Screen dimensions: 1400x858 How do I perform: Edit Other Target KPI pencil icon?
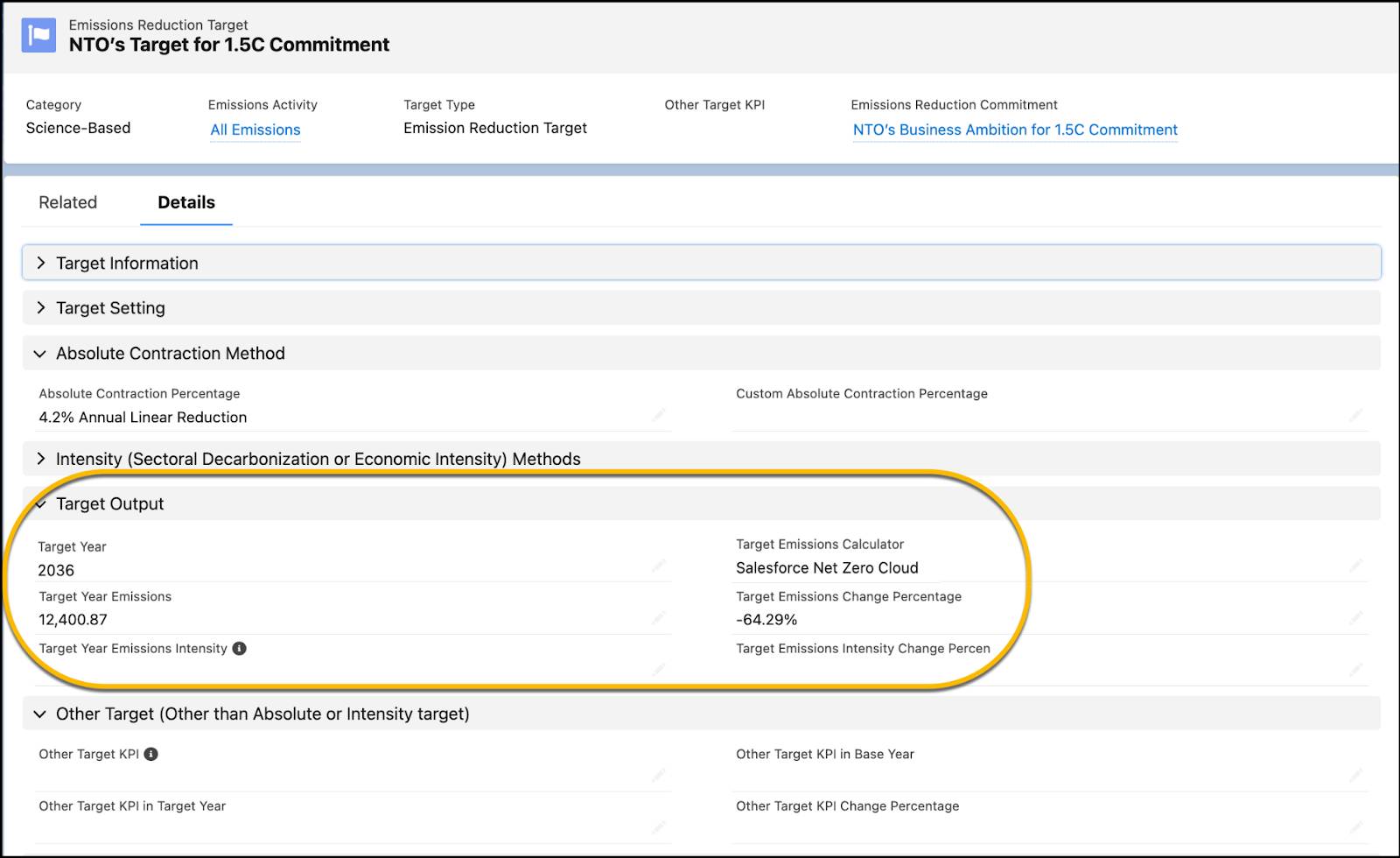(x=659, y=775)
